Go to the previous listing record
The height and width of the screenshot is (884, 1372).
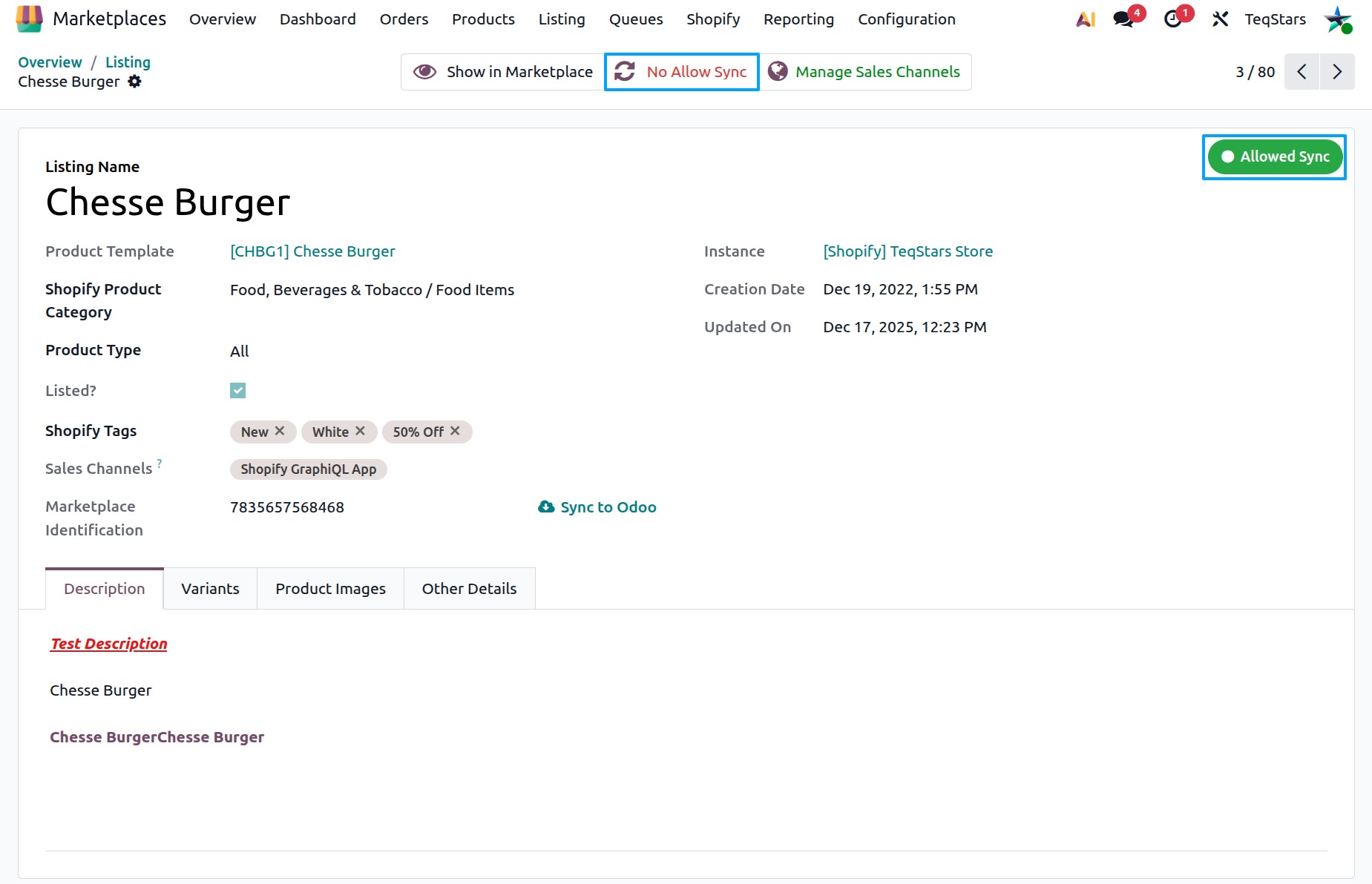click(x=1302, y=72)
